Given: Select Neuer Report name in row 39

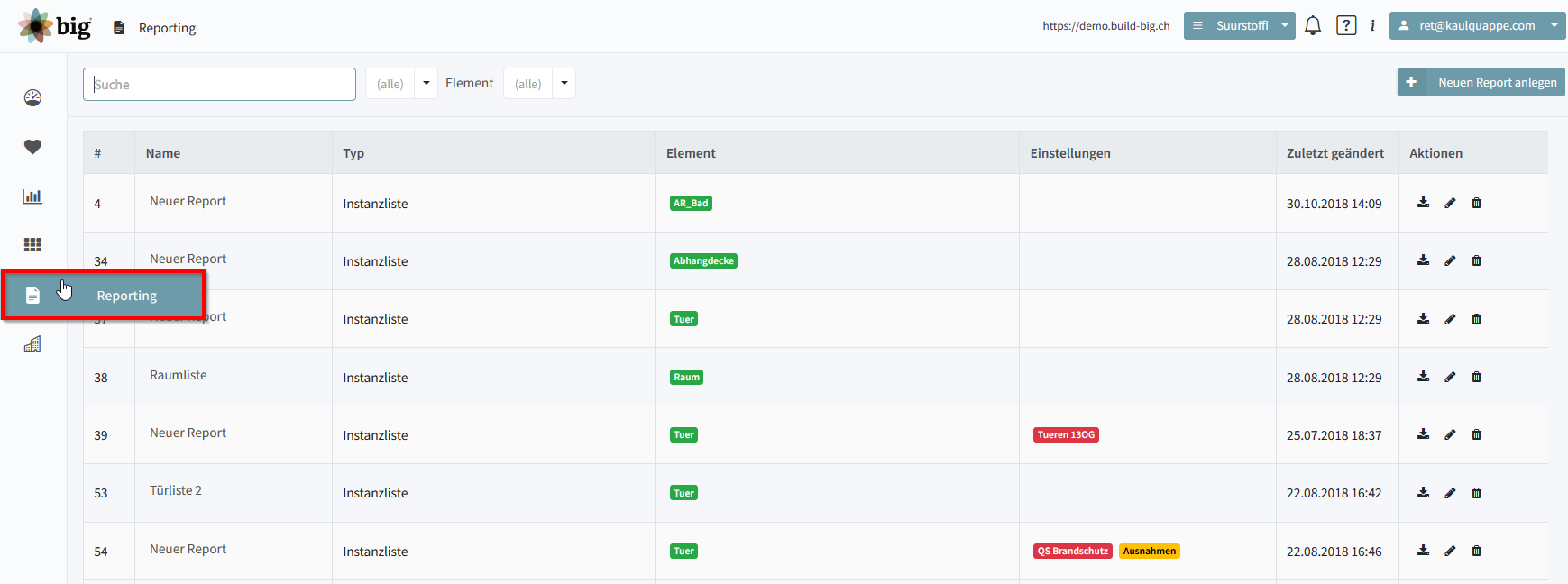Looking at the screenshot, I should click(188, 433).
